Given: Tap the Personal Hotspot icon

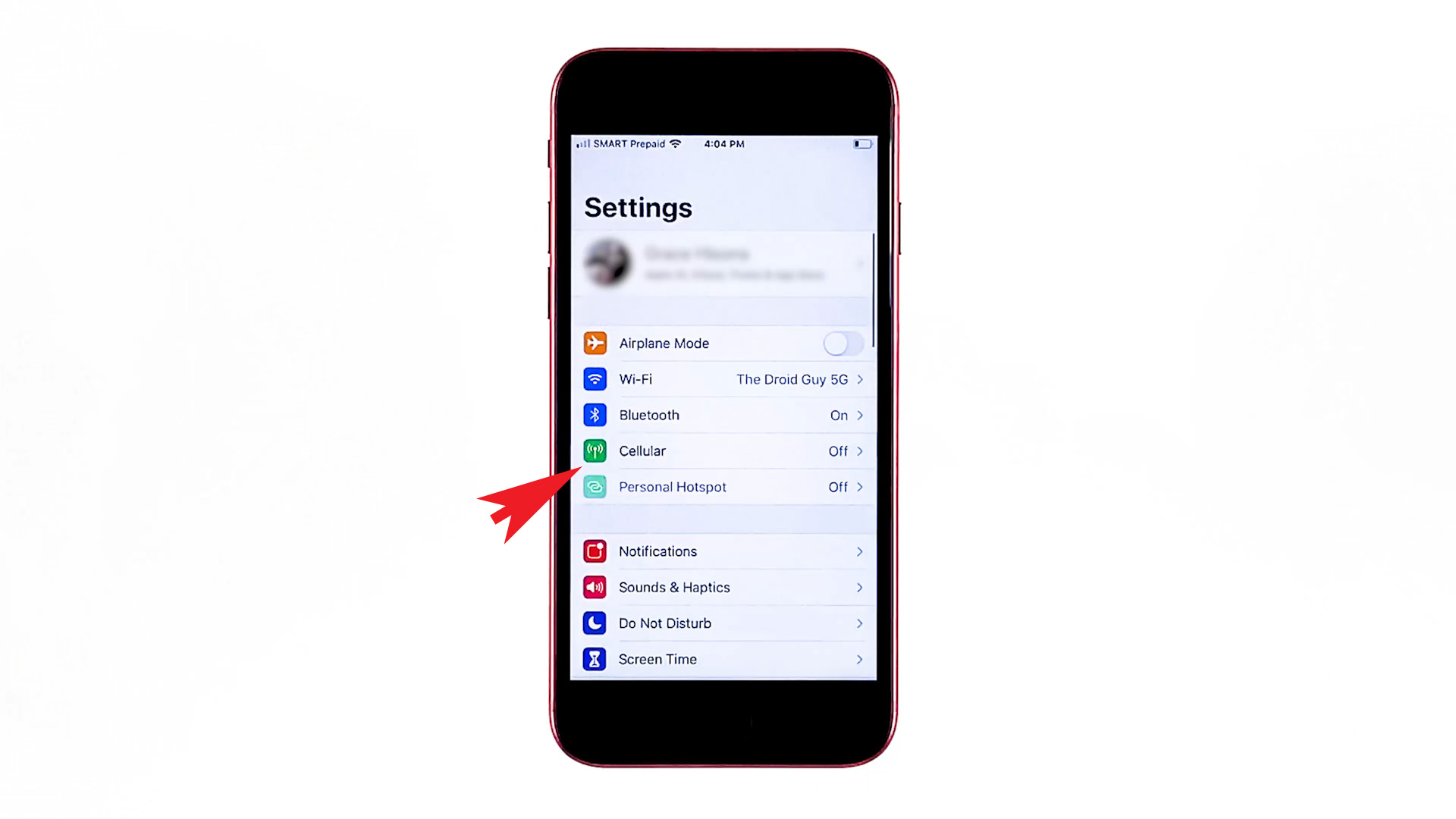Looking at the screenshot, I should 595,486.
